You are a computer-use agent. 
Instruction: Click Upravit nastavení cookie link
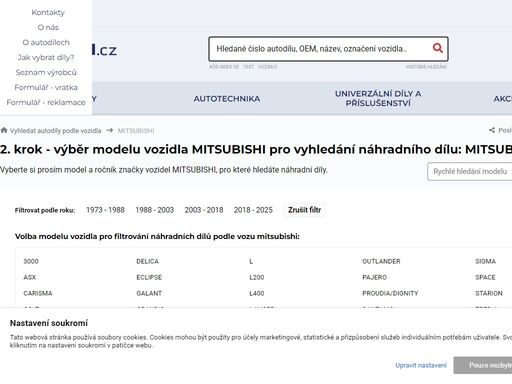point(421,365)
